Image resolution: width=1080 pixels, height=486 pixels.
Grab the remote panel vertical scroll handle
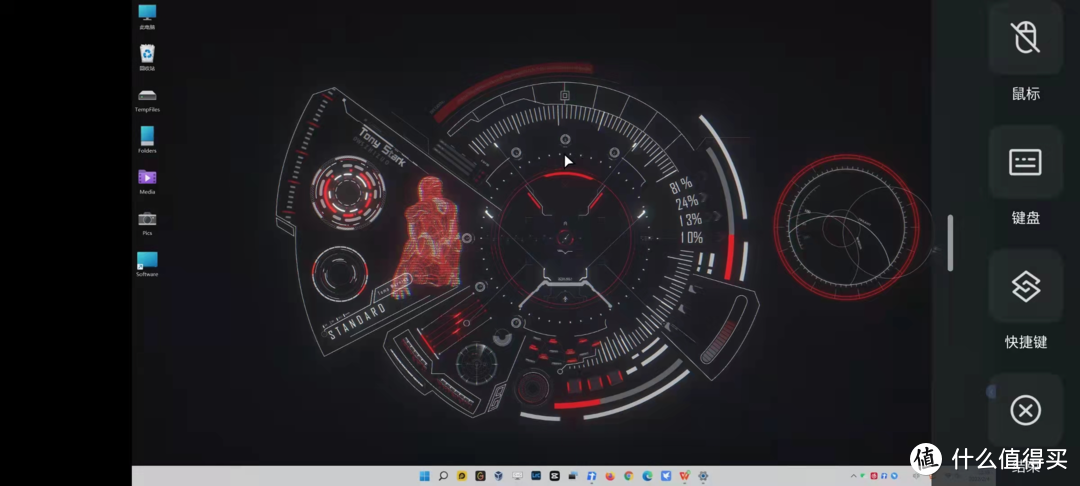coord(951,243)
